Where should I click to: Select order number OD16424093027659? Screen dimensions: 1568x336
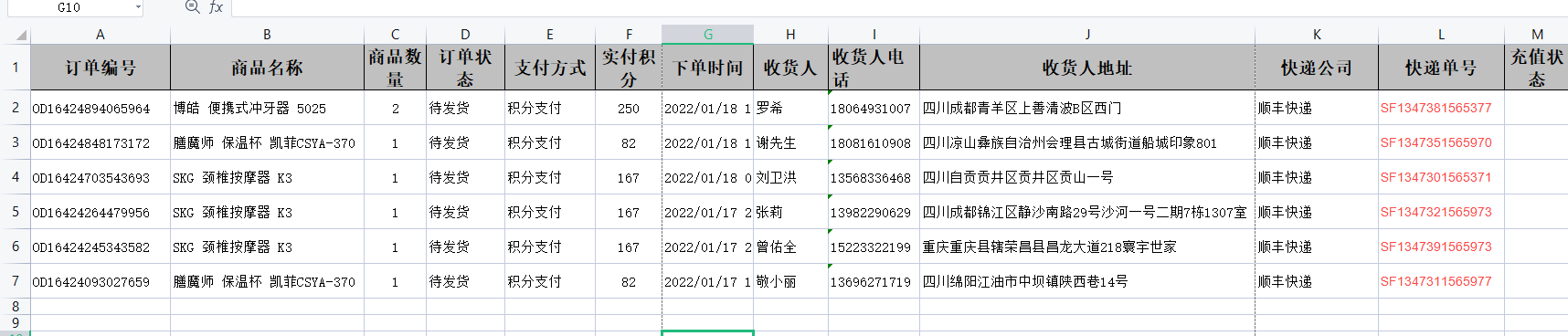coord(101,281)
